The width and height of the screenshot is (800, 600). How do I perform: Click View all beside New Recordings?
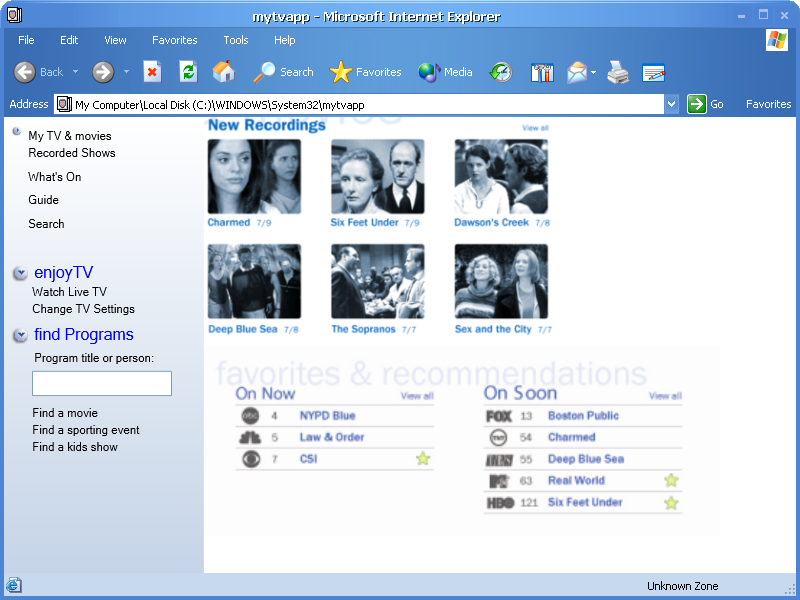(x=535, y=128)
